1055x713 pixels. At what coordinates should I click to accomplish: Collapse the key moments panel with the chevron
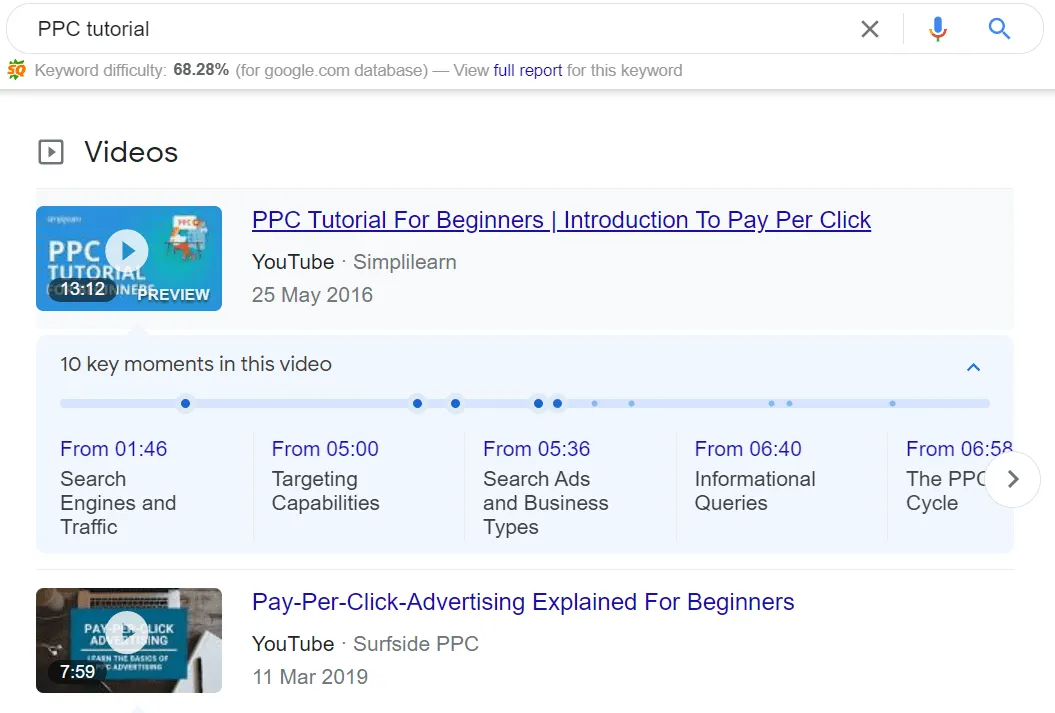(973, 367)
